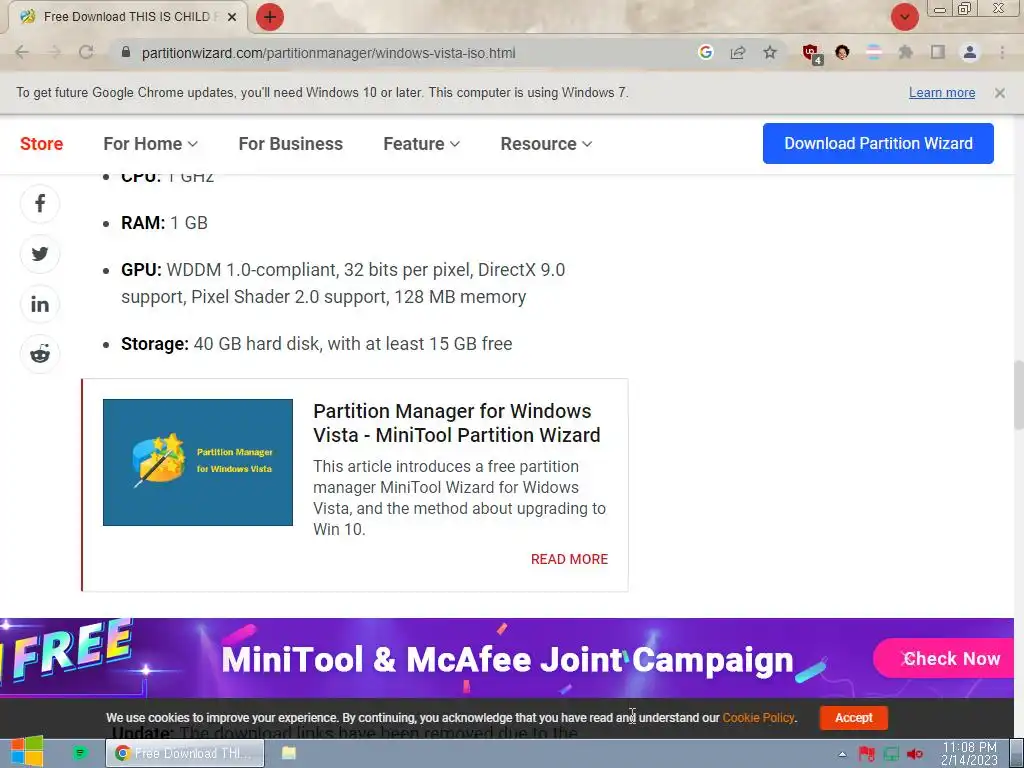
Task: Go back to the previous page
Action: (22, 52)
